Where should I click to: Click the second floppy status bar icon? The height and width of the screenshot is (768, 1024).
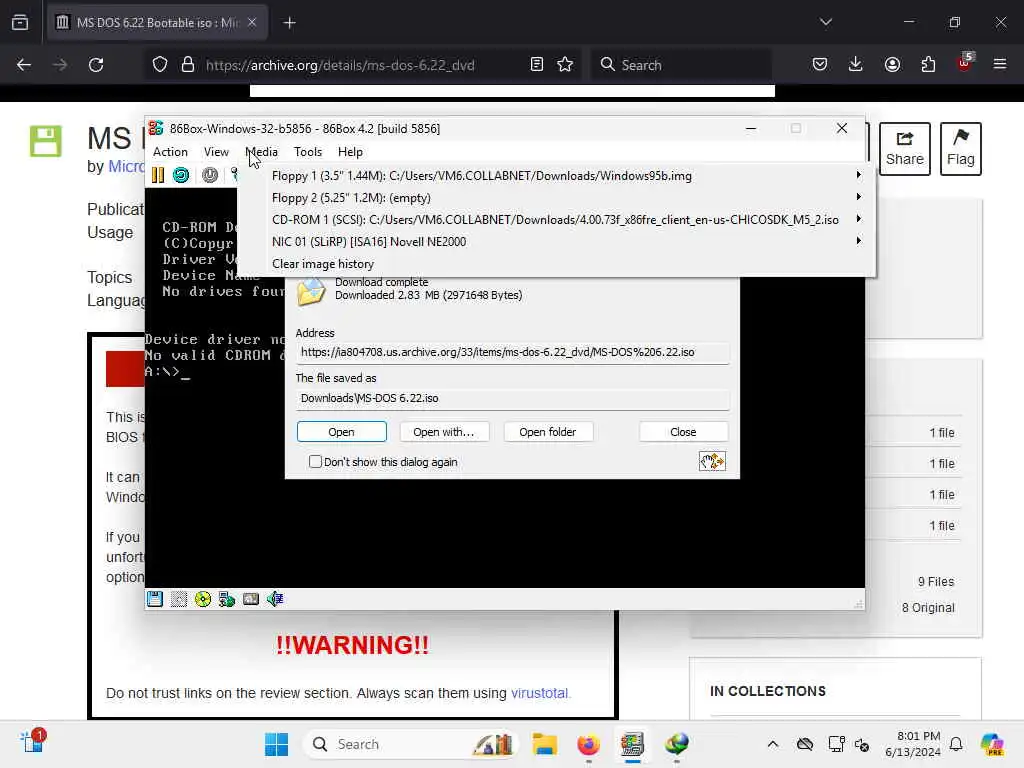[x=178, y=599]
